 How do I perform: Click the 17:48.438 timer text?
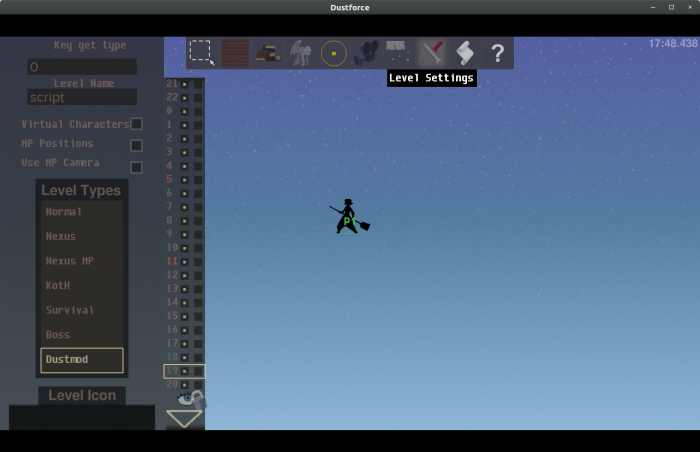click(673, 43)
